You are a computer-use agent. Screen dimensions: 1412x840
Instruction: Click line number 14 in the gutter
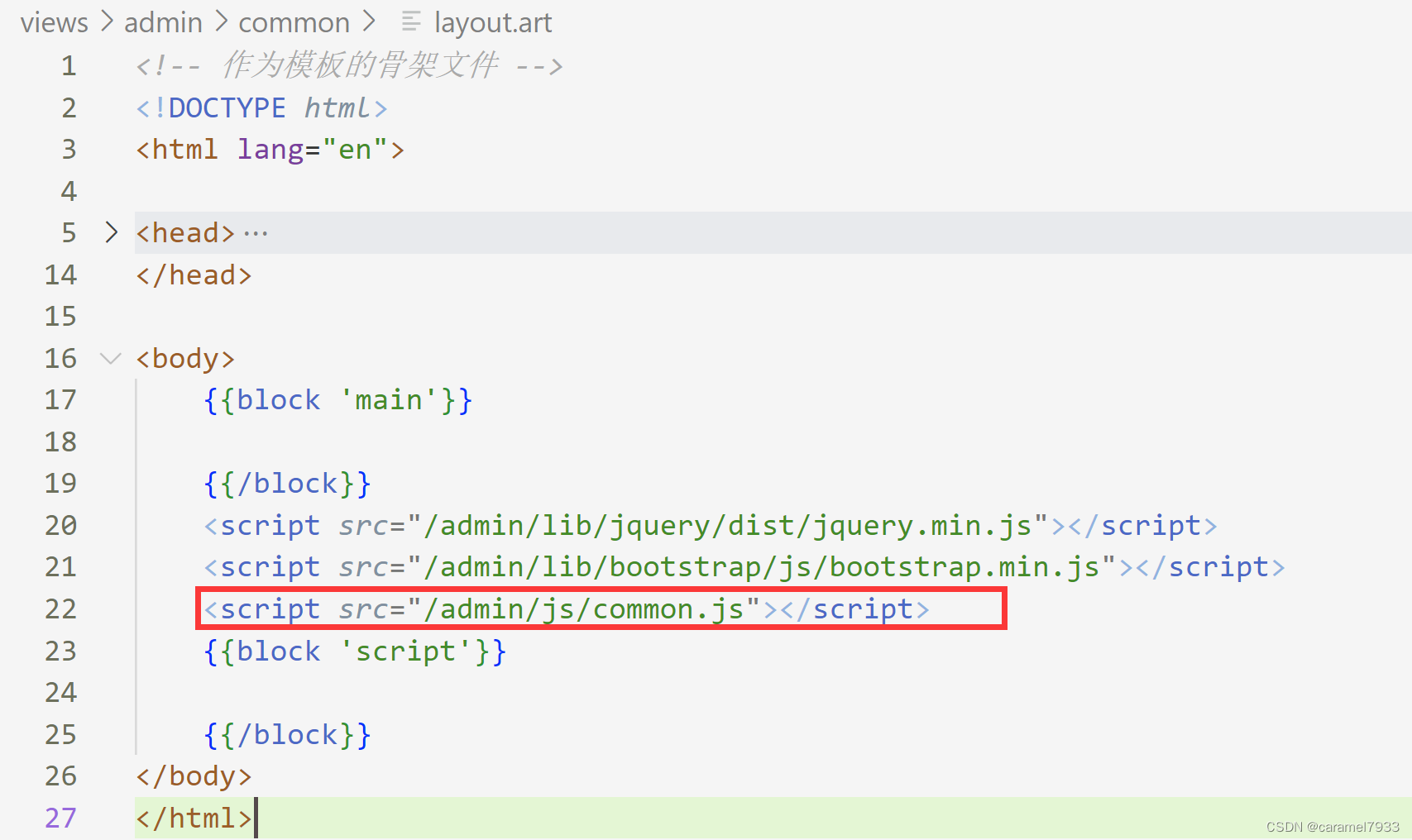pos(61,275)
